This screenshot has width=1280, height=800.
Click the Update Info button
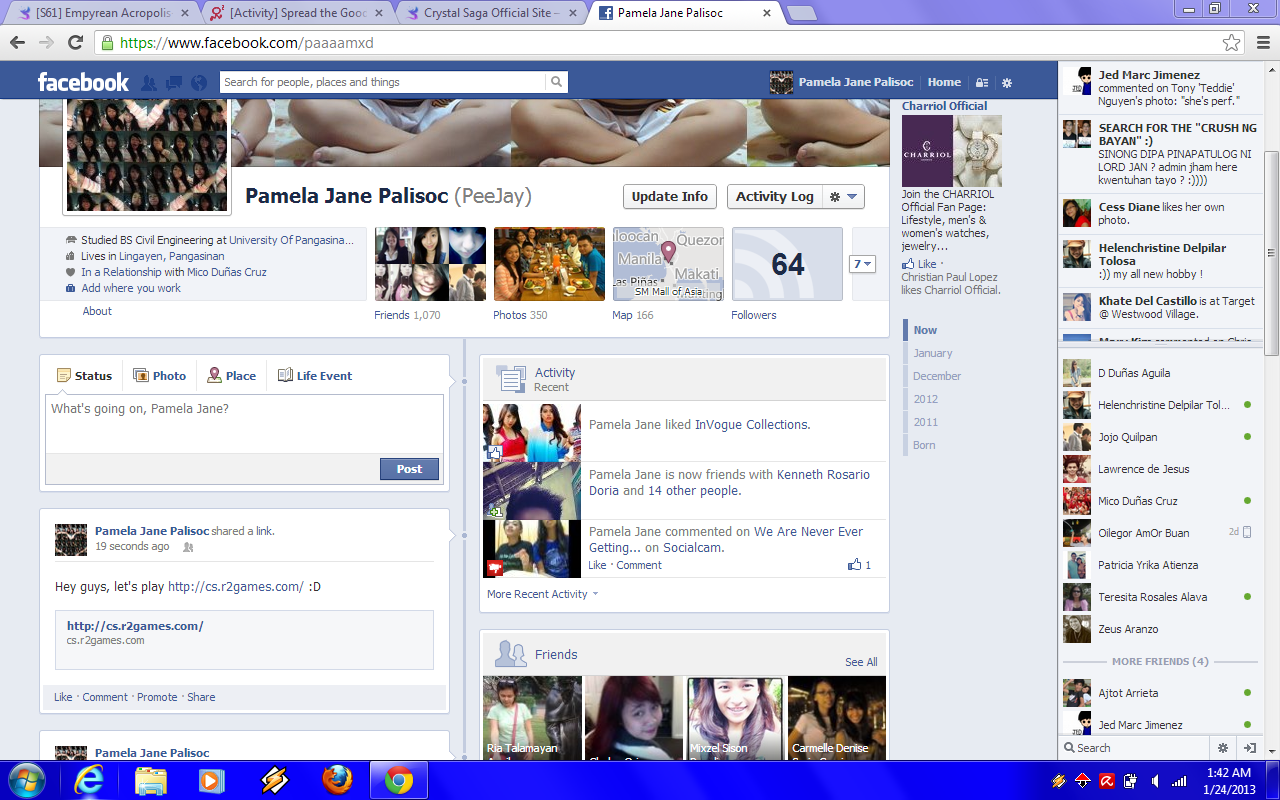[x=669, y=197]
